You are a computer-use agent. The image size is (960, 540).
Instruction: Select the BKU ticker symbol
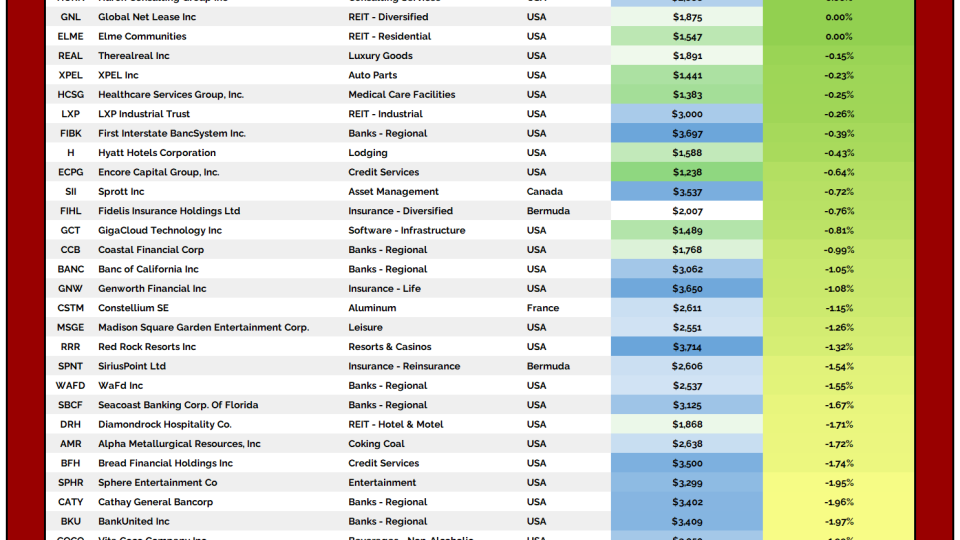tap(71, 522)
